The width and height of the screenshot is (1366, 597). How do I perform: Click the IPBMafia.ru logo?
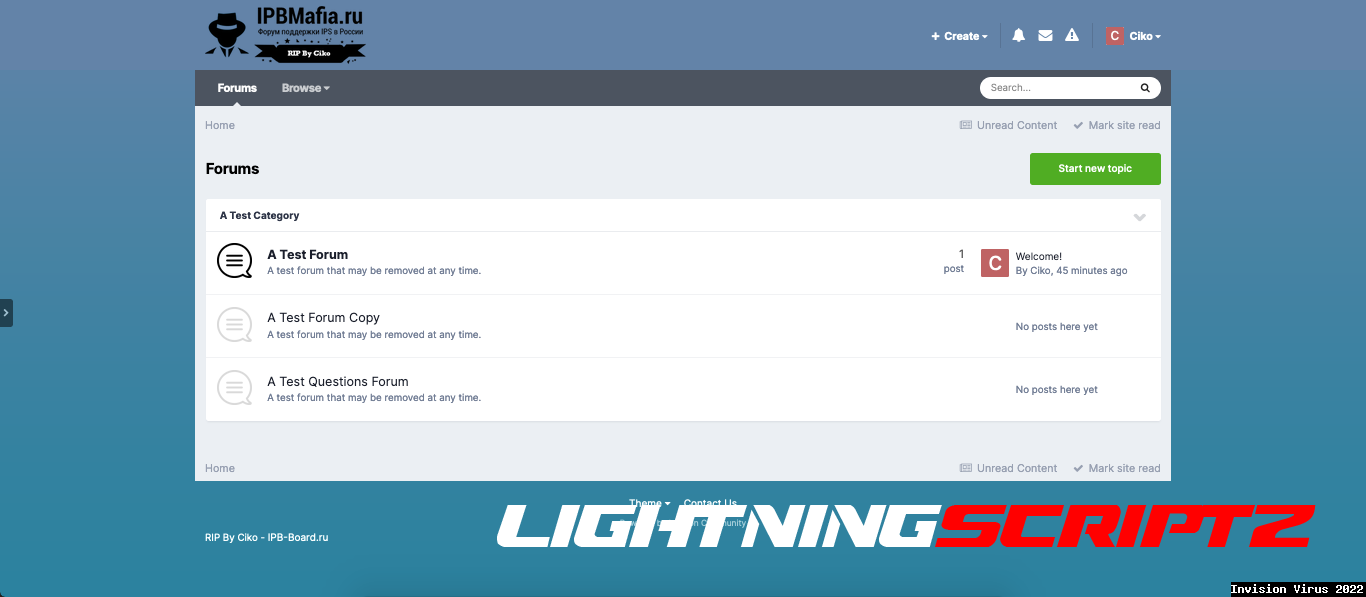[285, 34]
